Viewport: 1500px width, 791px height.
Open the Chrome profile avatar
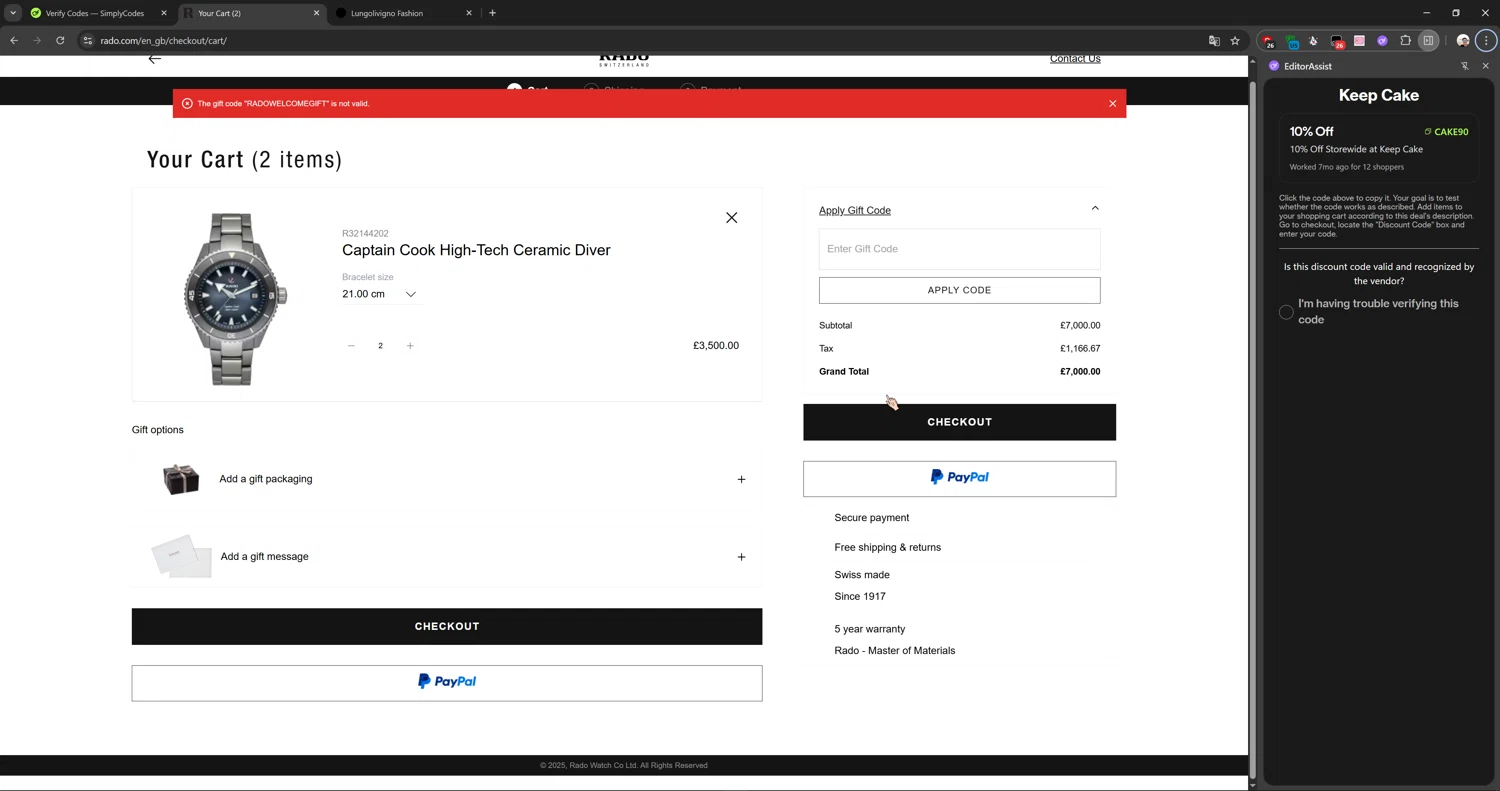[1463, 41]
